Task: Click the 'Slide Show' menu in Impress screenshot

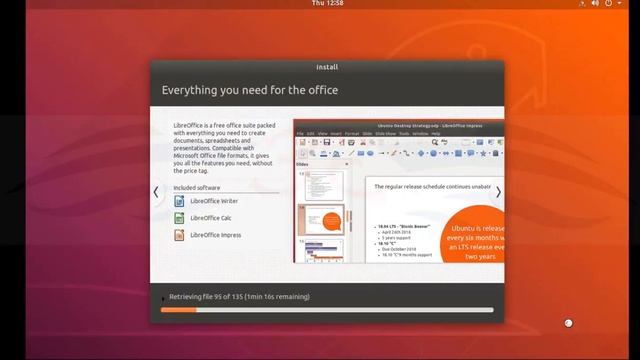Action: tap(385, 134)
